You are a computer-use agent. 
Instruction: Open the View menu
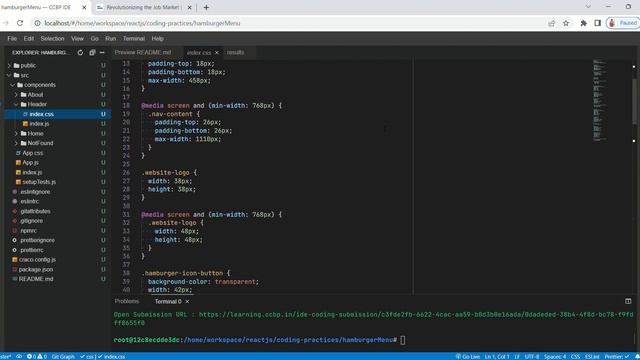coord(77,39)
